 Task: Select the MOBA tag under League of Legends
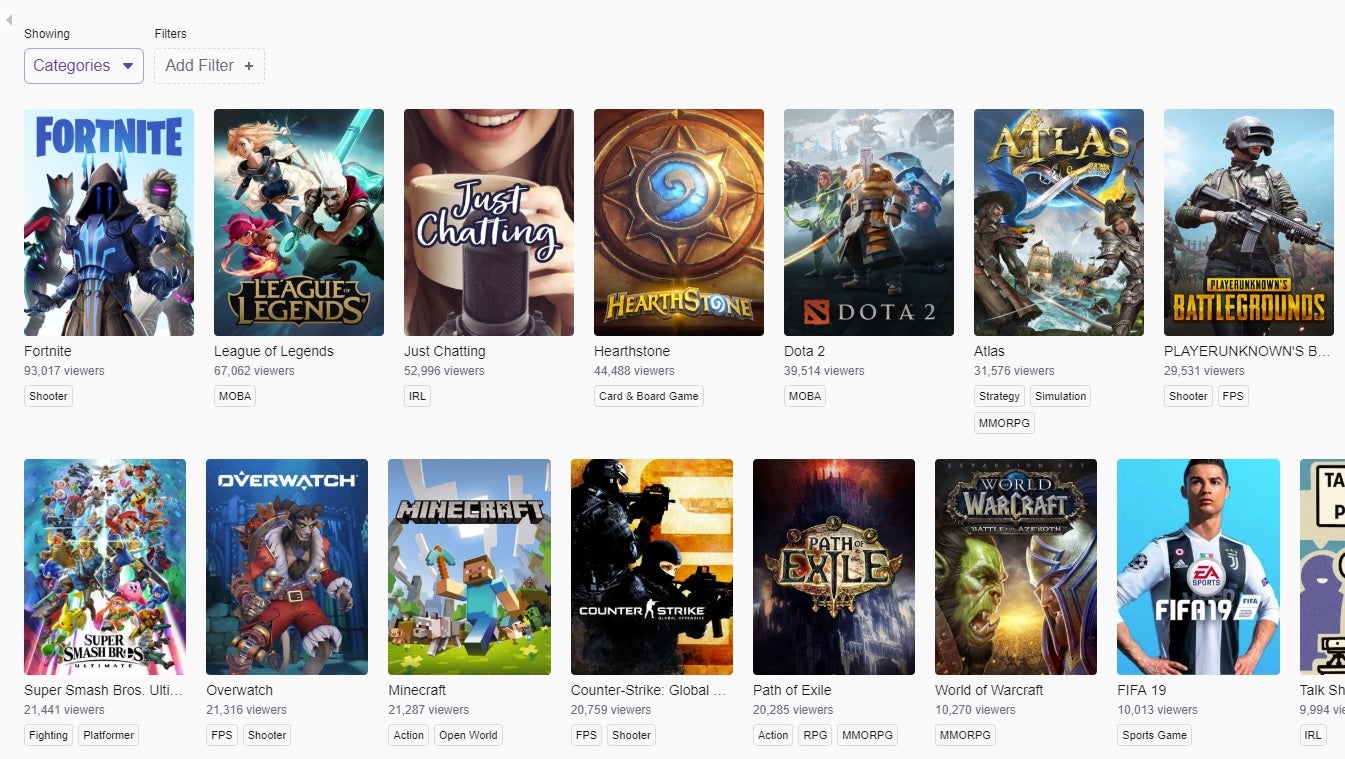235,396
